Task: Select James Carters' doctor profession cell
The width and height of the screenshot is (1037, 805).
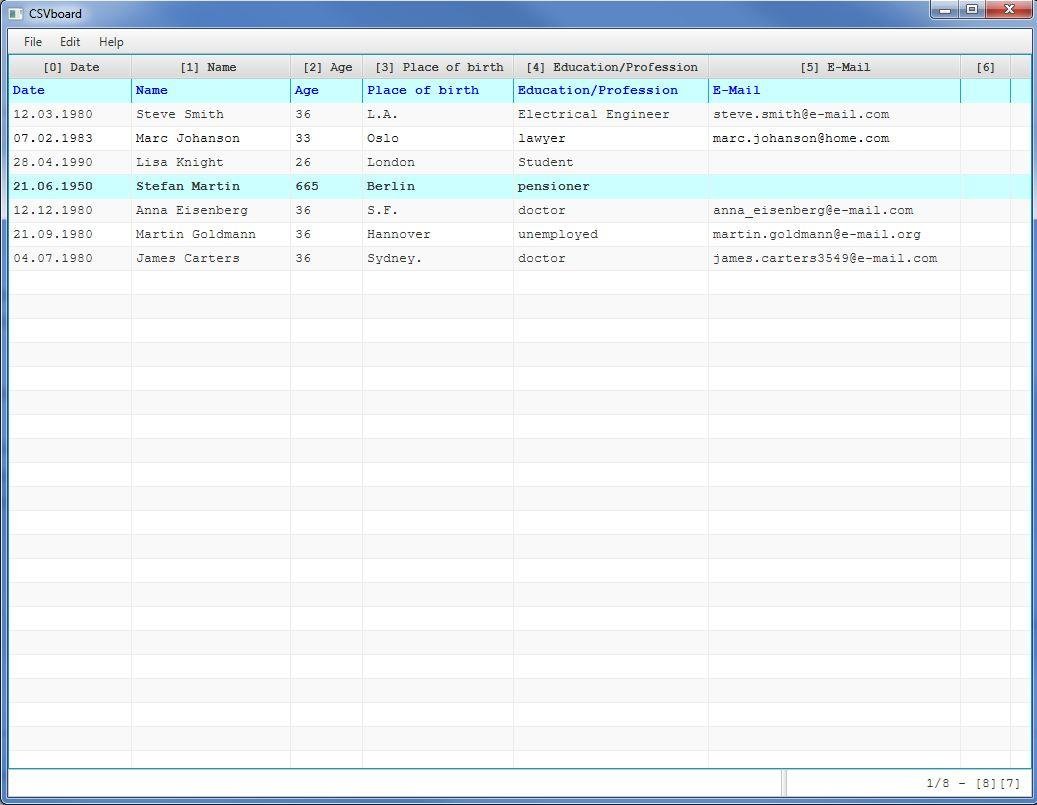Action: (611, 258)
